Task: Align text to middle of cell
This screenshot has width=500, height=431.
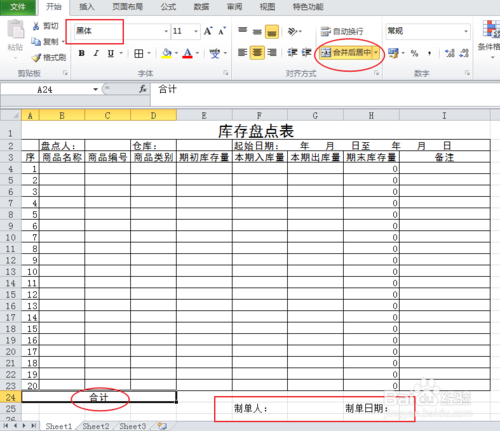Action: click(x=257, y=32)
